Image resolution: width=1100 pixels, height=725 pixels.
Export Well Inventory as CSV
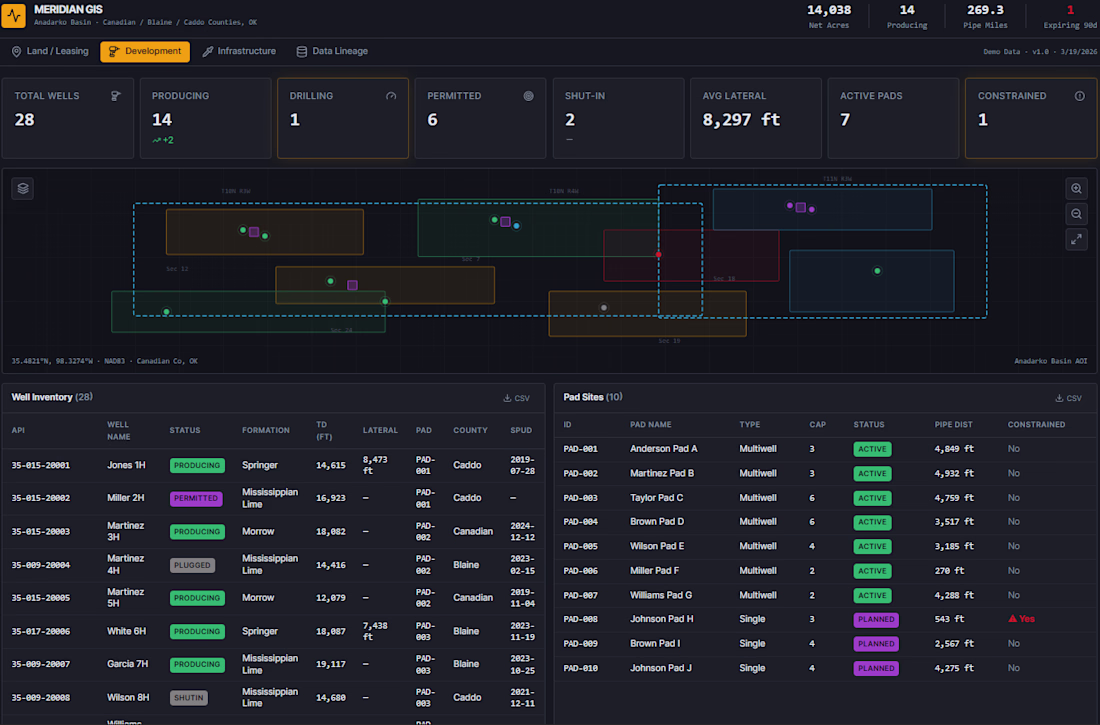517,398
